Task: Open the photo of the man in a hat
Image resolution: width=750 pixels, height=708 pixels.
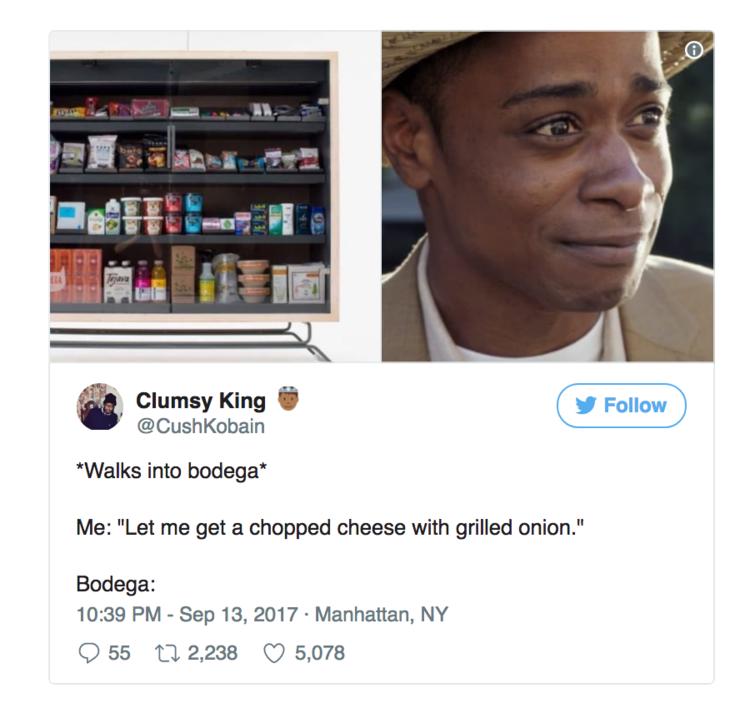Action: 547,197
